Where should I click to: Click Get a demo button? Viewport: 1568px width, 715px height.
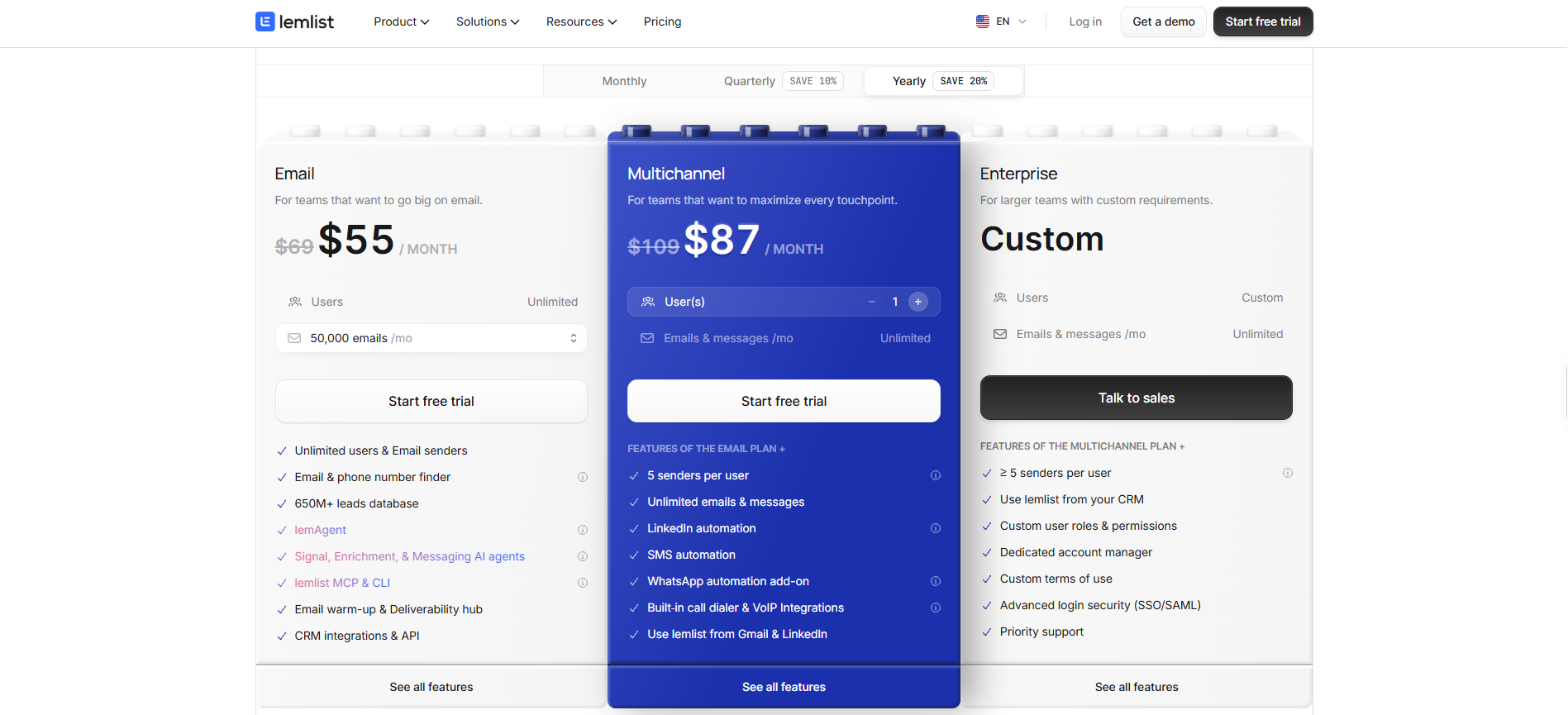pyautogui.click(x=1164, y=21)
